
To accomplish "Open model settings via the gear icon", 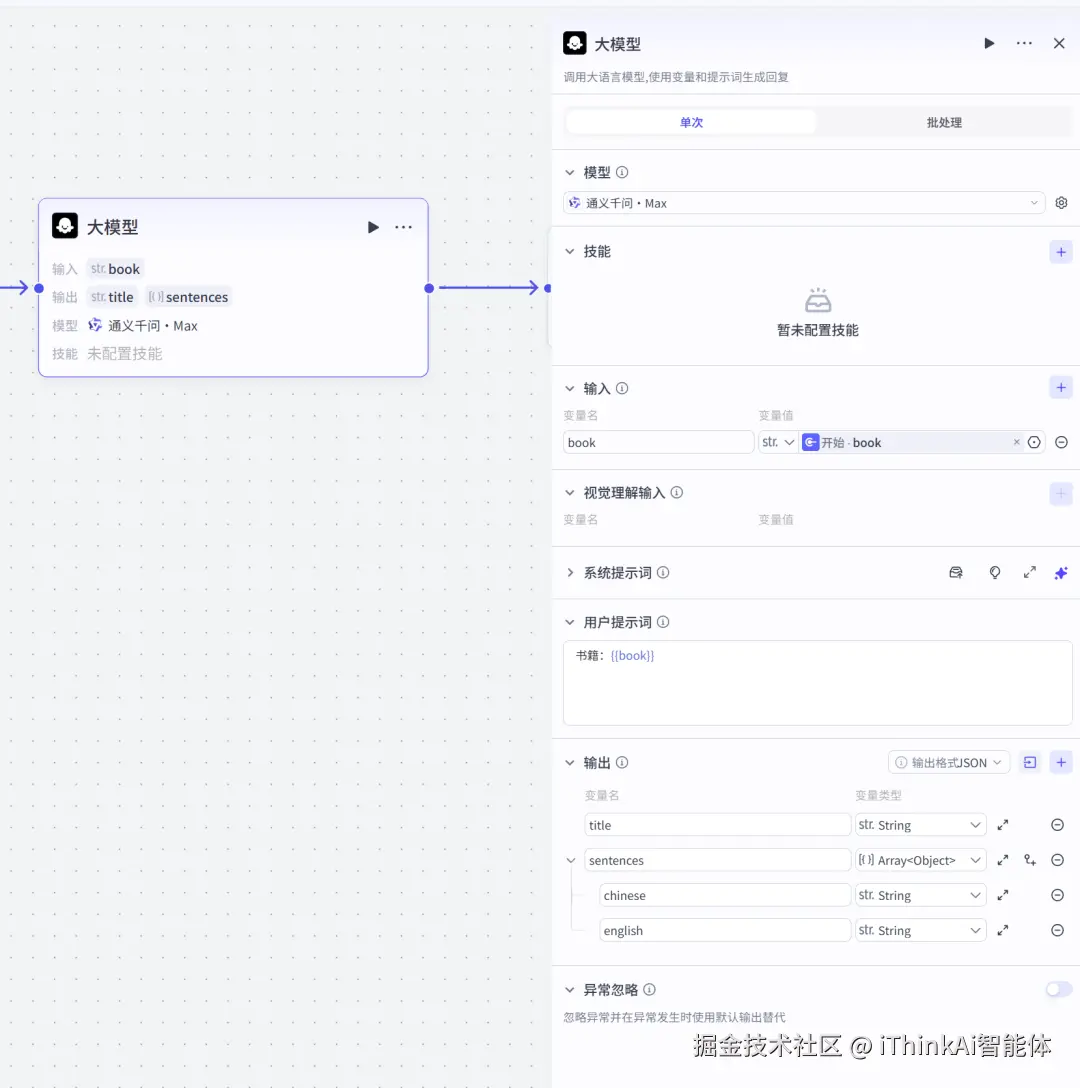I will [1061, 202].
